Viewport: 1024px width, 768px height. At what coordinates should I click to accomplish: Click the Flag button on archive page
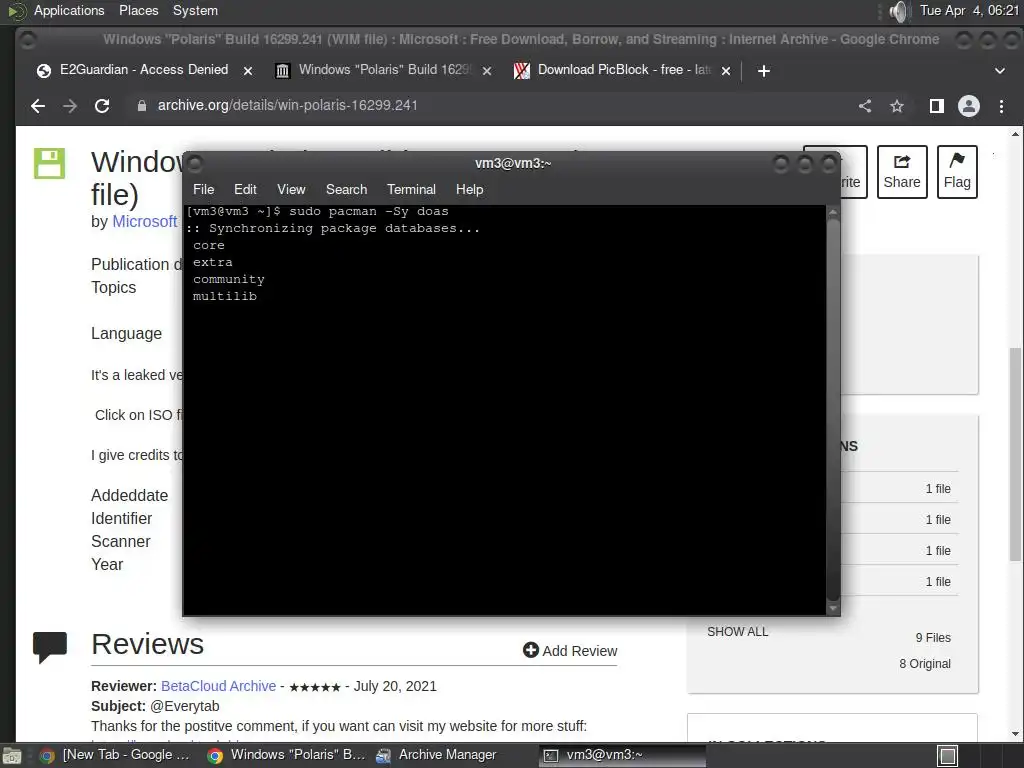(957, 172)
